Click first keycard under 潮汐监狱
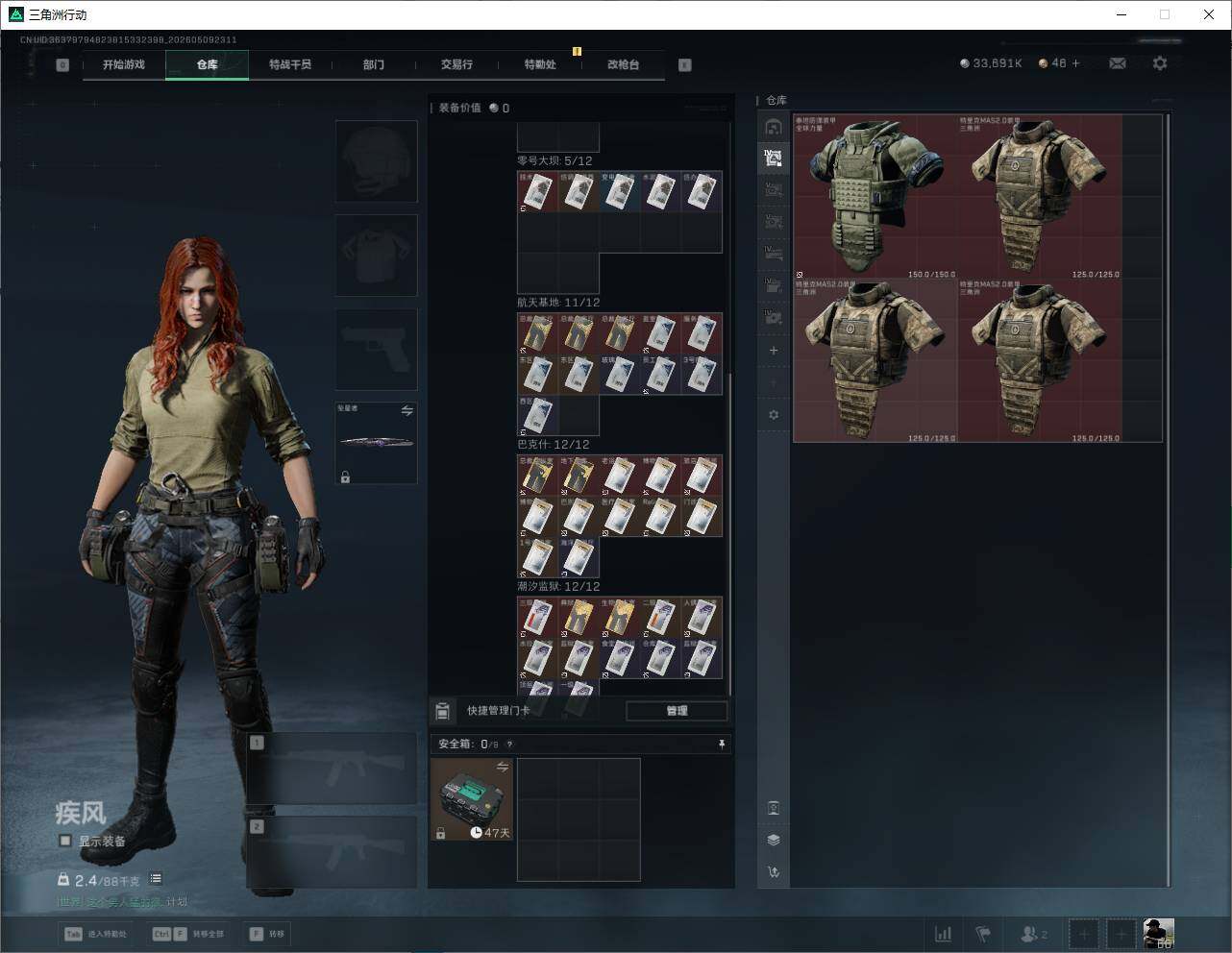The height and width of the screenshot is (953, 1232). 538,618
